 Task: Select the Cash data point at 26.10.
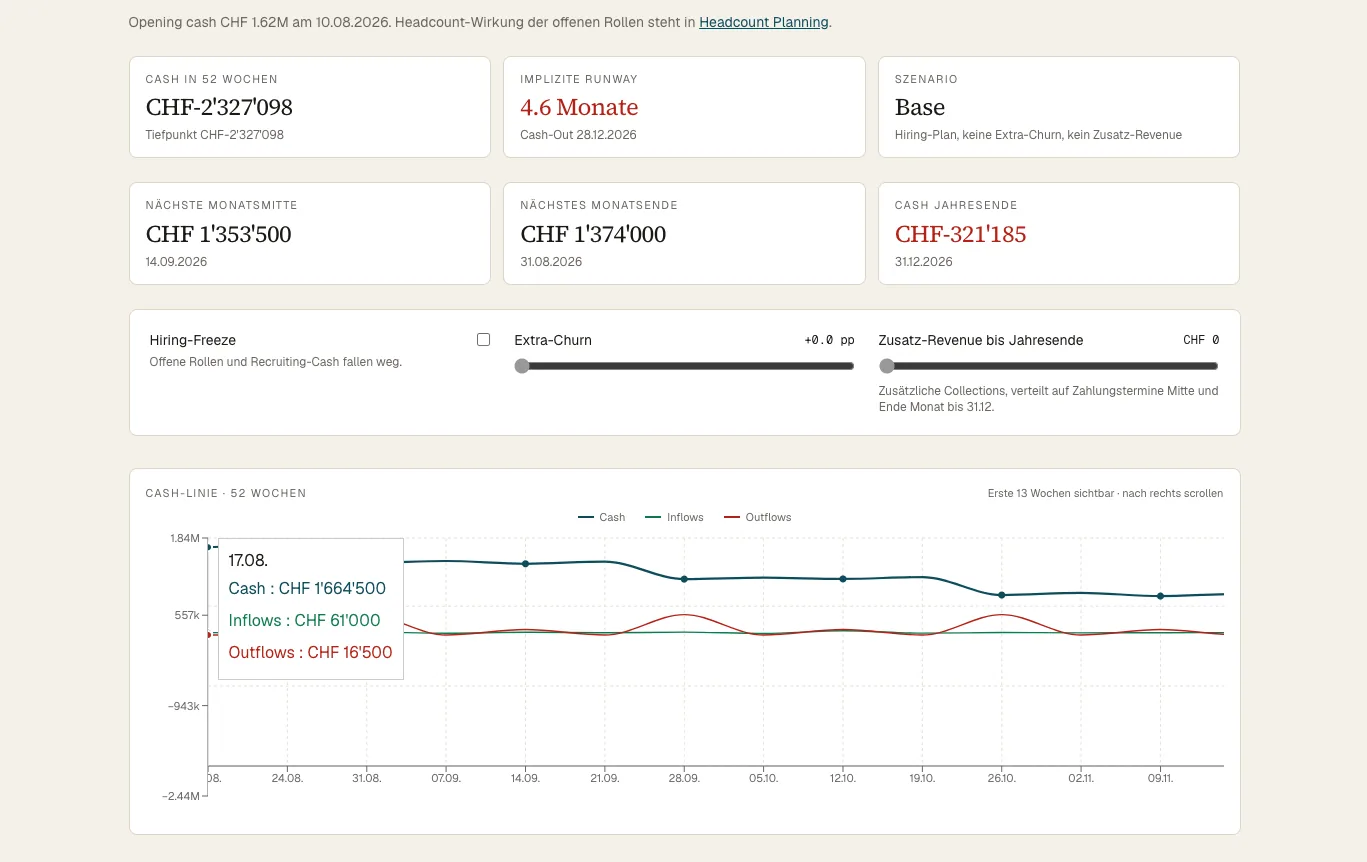tap(1002, 595)
